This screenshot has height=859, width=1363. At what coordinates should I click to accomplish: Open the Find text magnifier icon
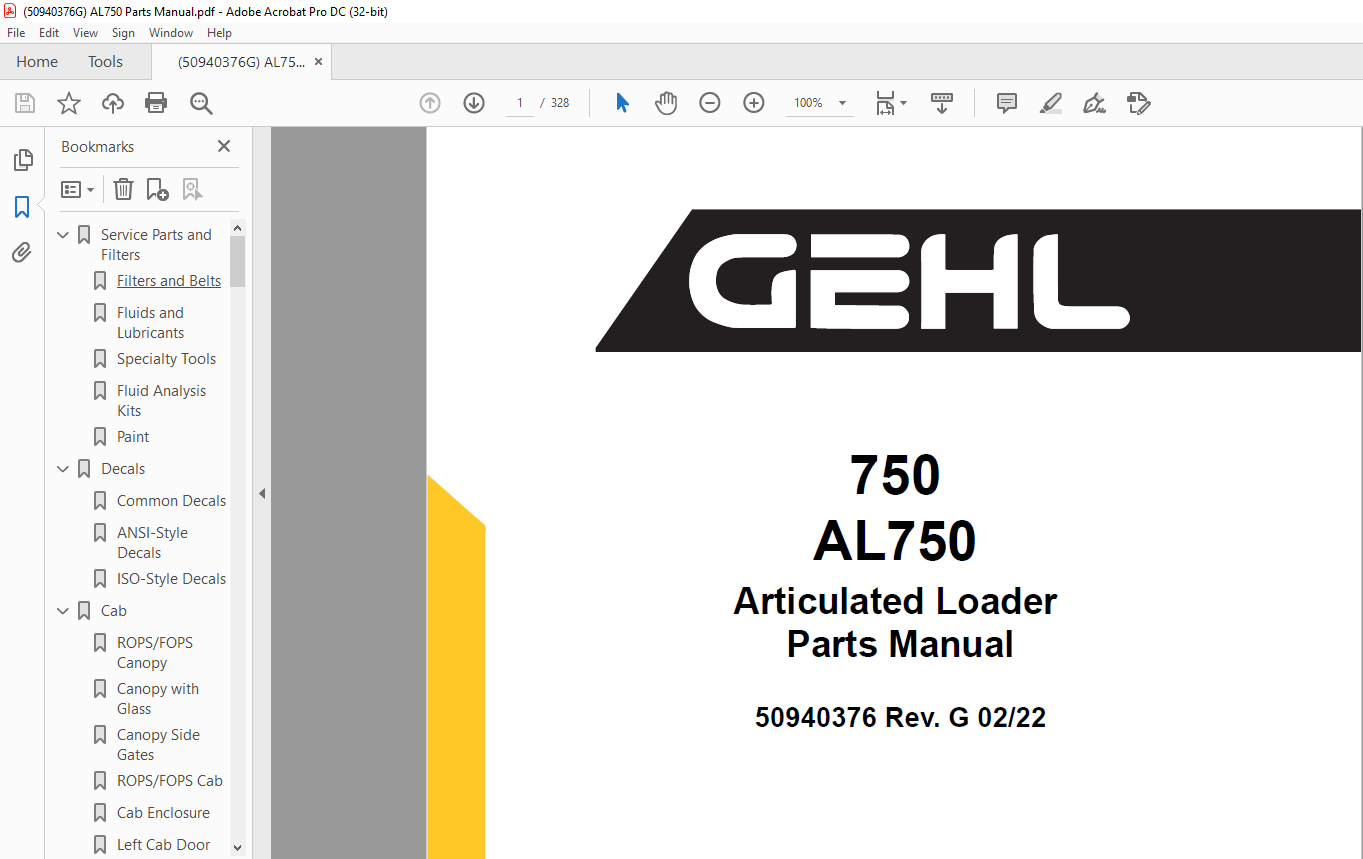pos(201,103)
